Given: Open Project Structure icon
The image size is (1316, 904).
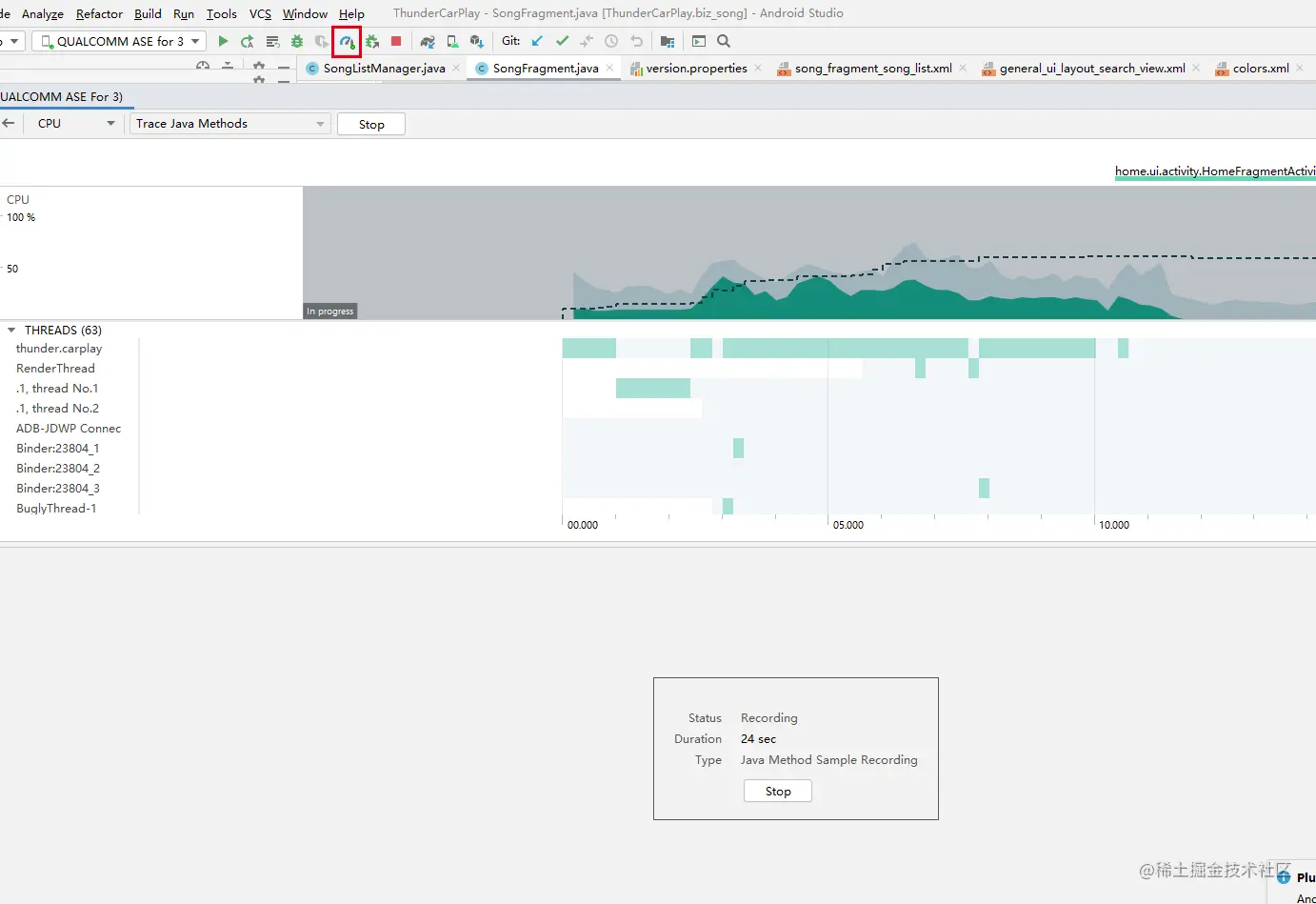Looking at the screenshot, I should [x=668, y=41].
